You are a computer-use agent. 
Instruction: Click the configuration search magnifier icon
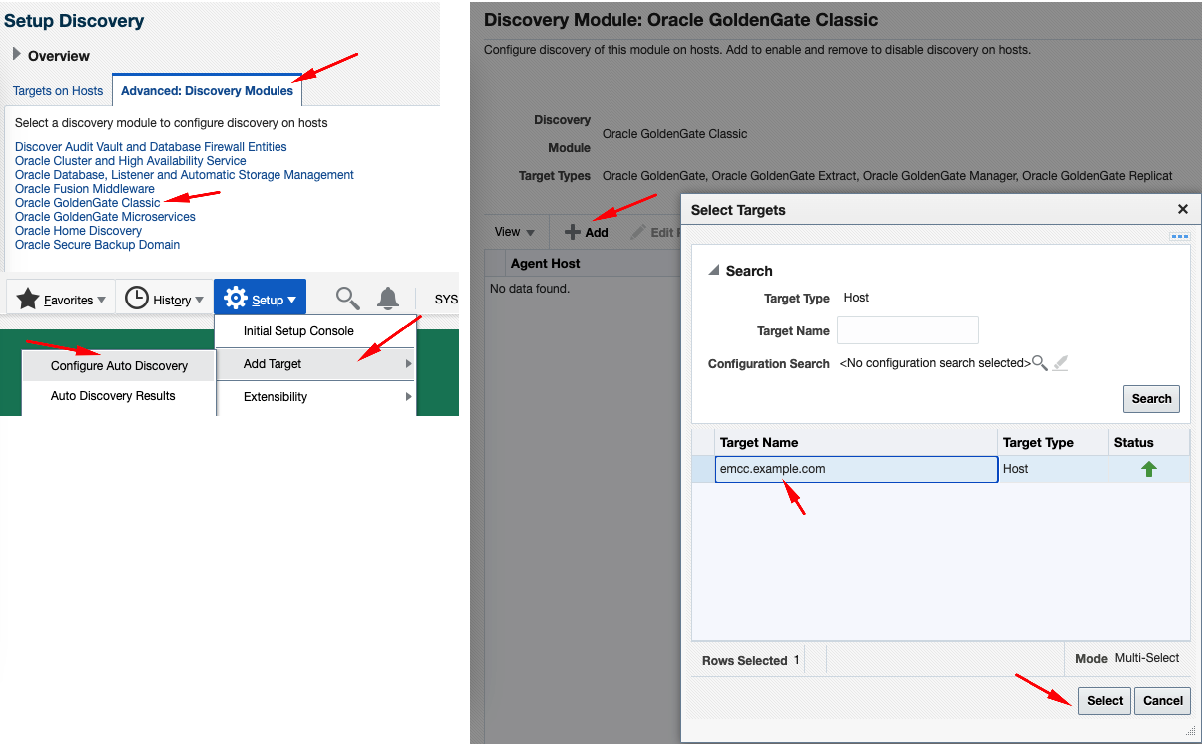(x=1040, y=363)
